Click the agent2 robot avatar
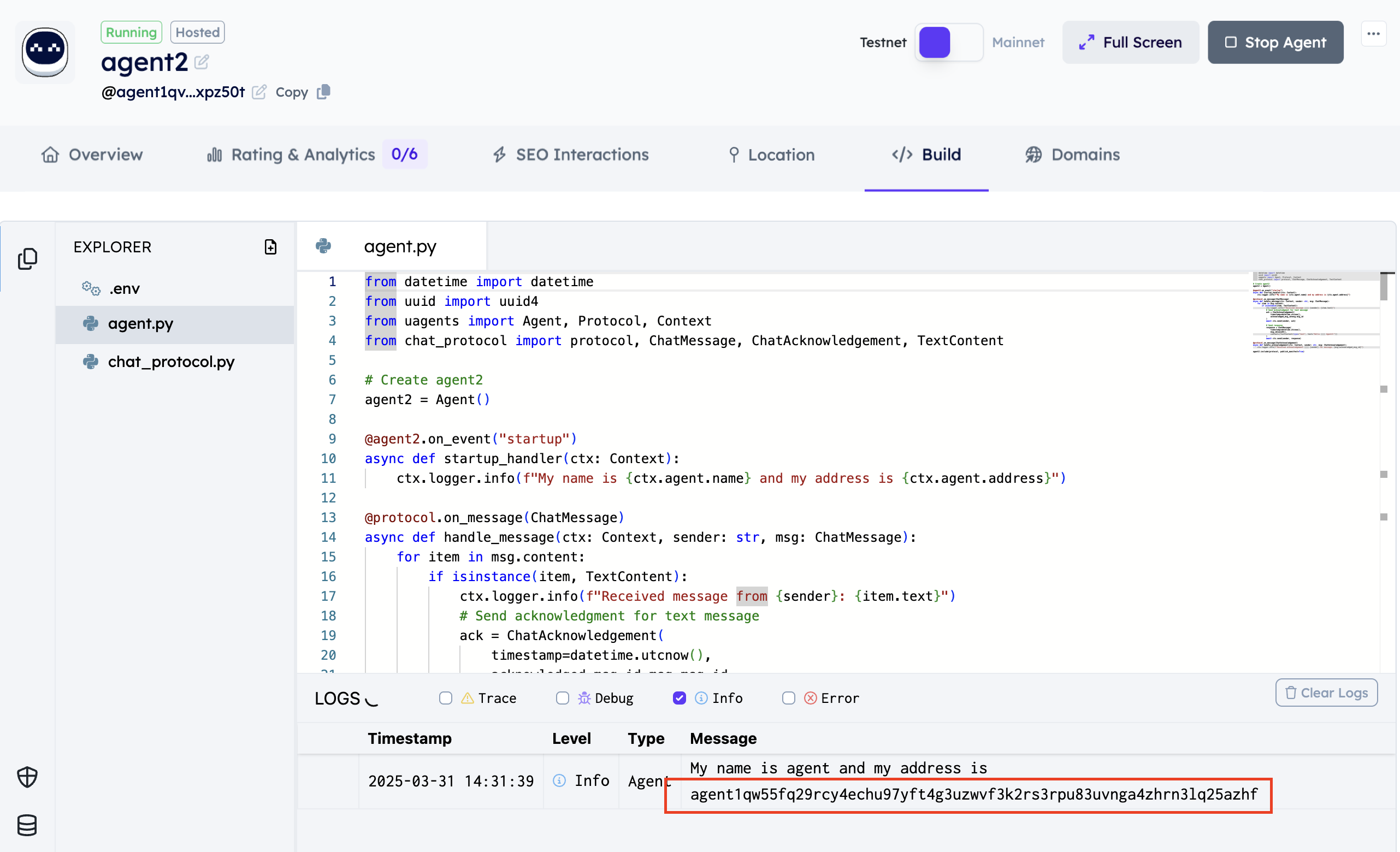 point(45,52)
